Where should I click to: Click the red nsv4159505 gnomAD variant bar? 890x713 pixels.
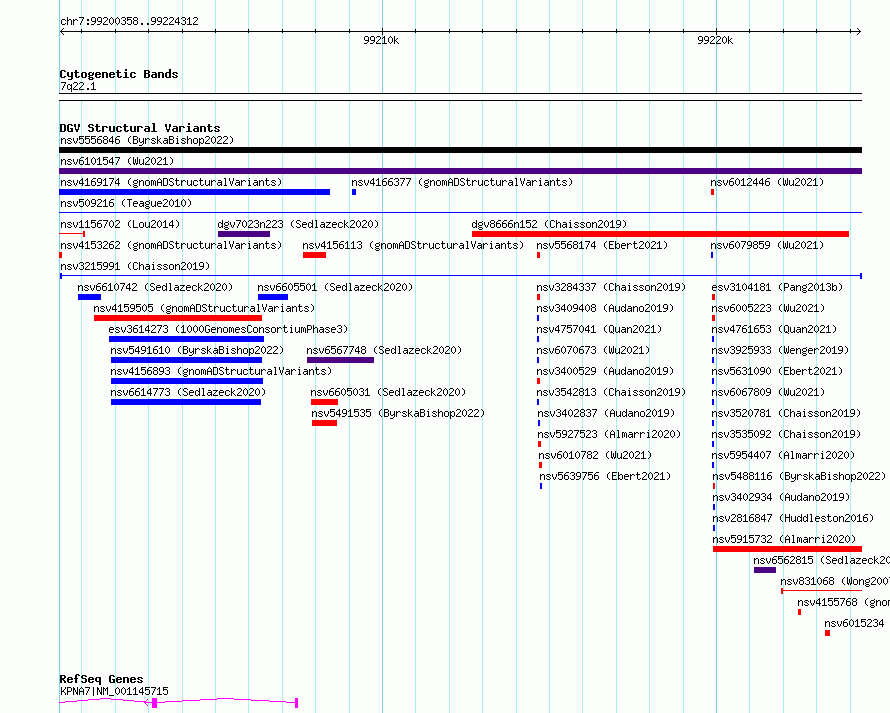[178, 318]
